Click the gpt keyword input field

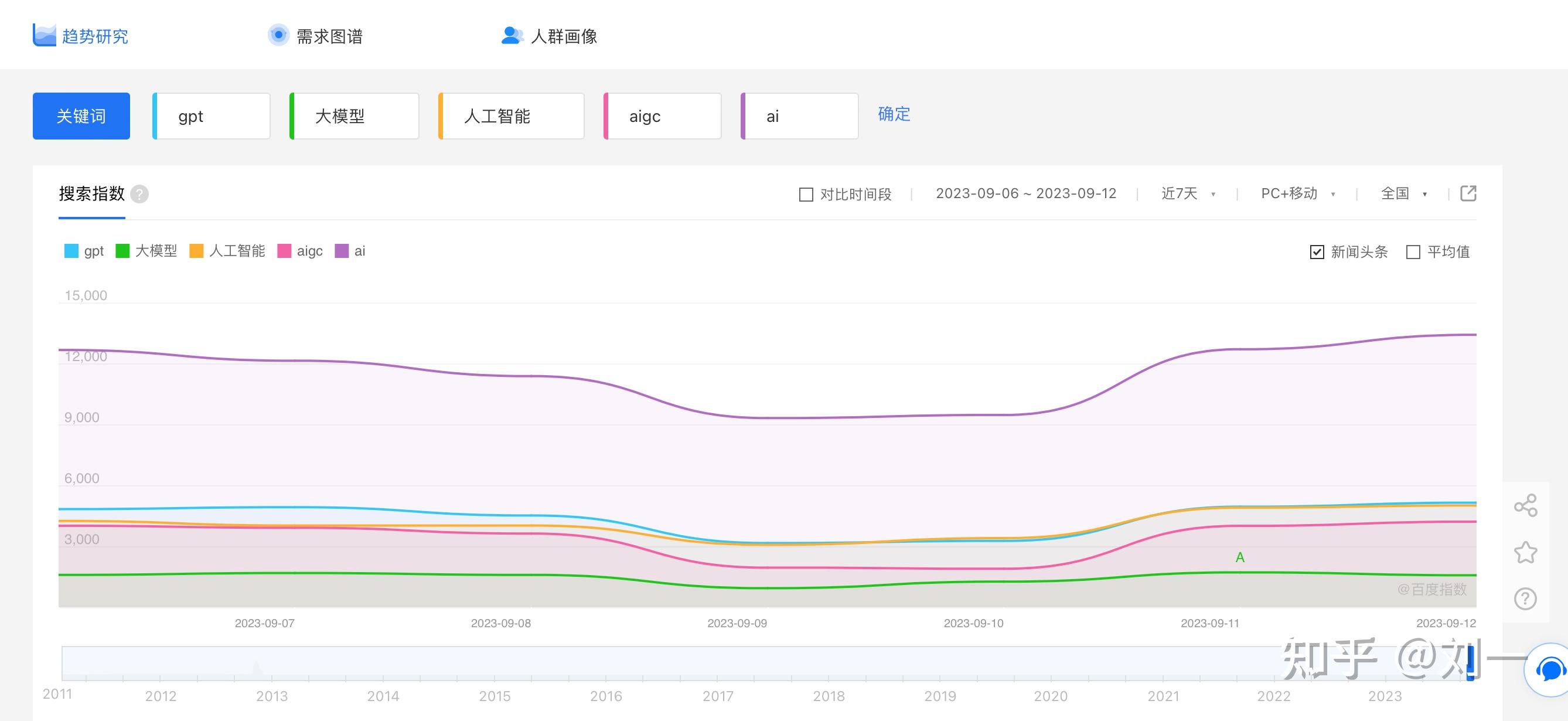pos(210,115)
